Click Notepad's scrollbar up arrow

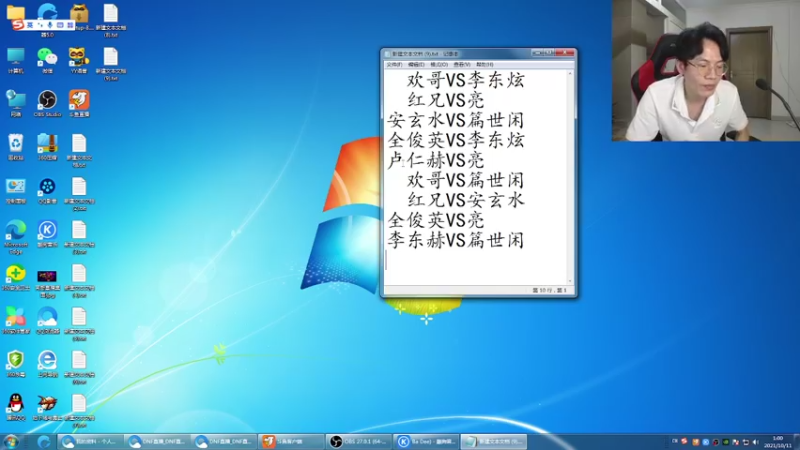point(570,74)
